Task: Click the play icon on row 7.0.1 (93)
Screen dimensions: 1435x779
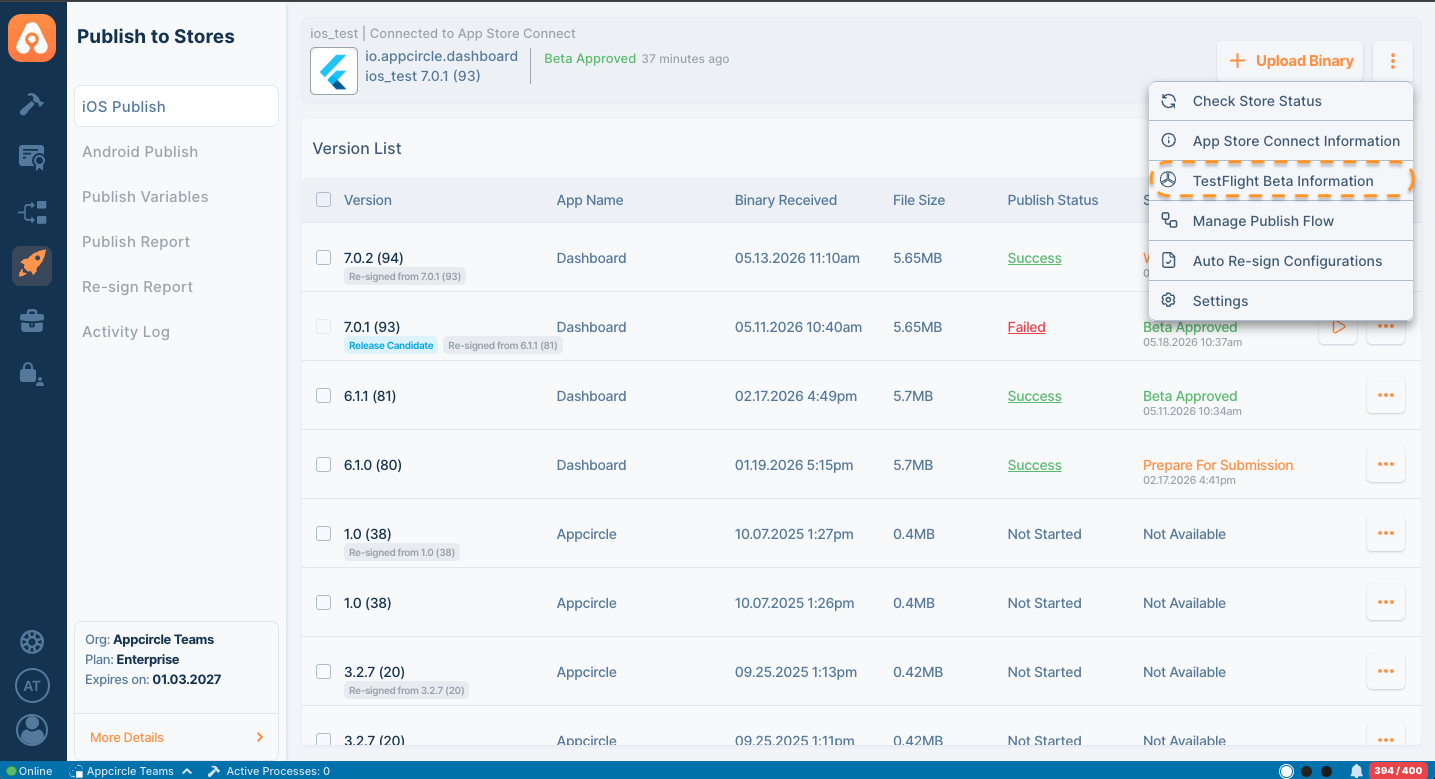Action: tap(1338, 327)
